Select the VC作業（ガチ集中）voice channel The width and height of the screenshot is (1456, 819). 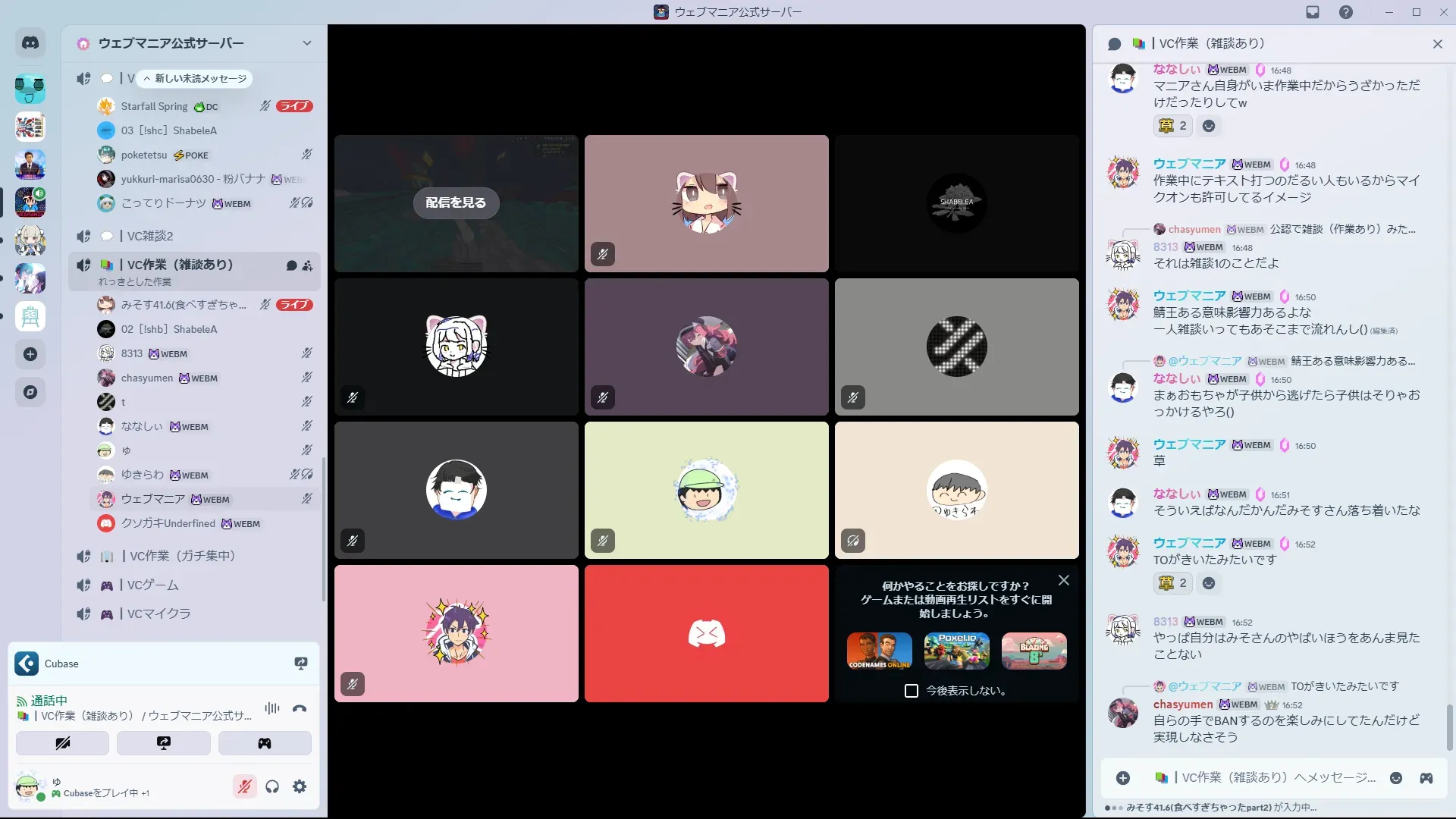click(182, 556)
